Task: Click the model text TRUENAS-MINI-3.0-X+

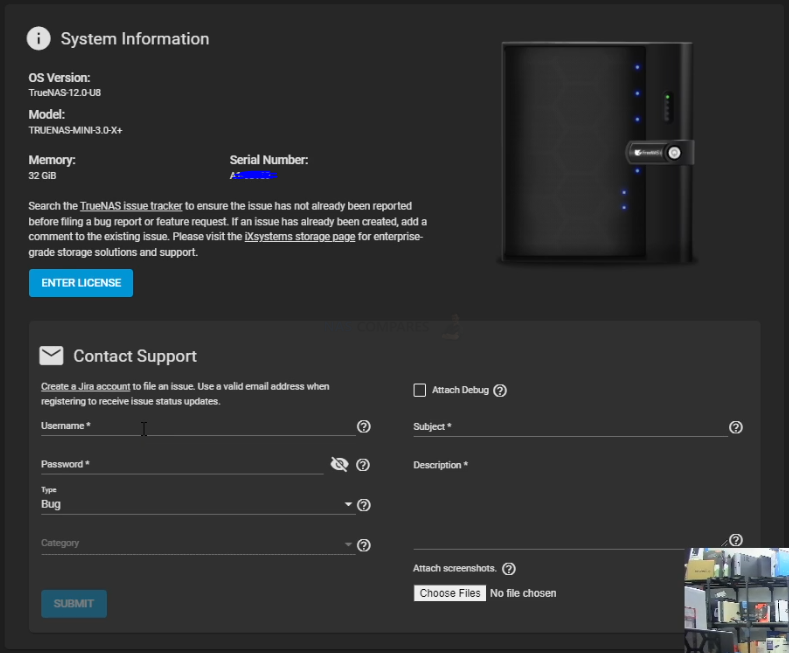Action: coord(75,130)
